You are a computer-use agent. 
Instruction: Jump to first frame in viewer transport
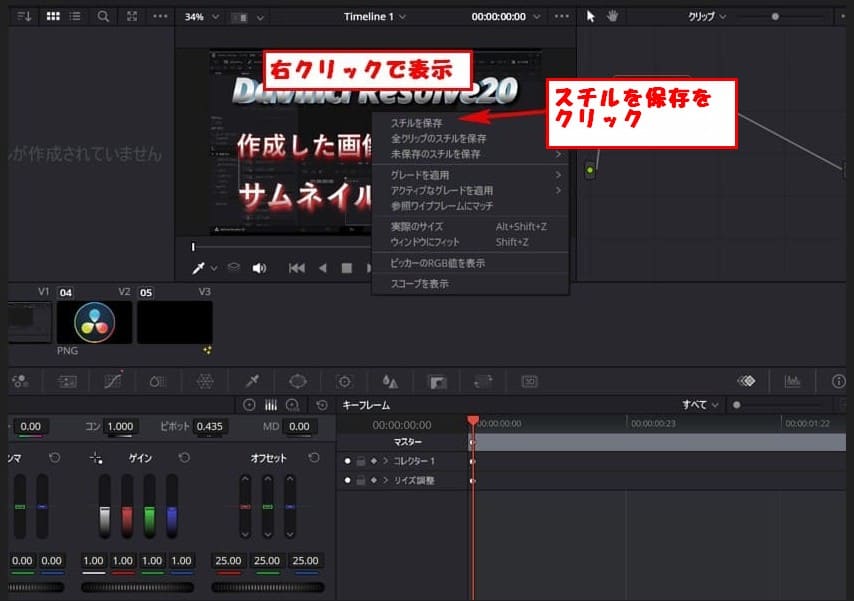297,268
